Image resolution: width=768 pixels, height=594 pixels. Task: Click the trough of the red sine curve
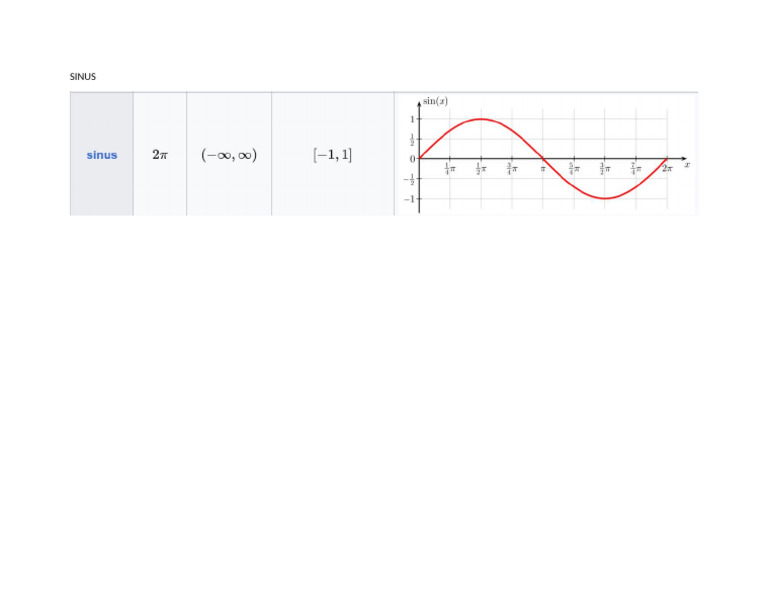point(605,198)
